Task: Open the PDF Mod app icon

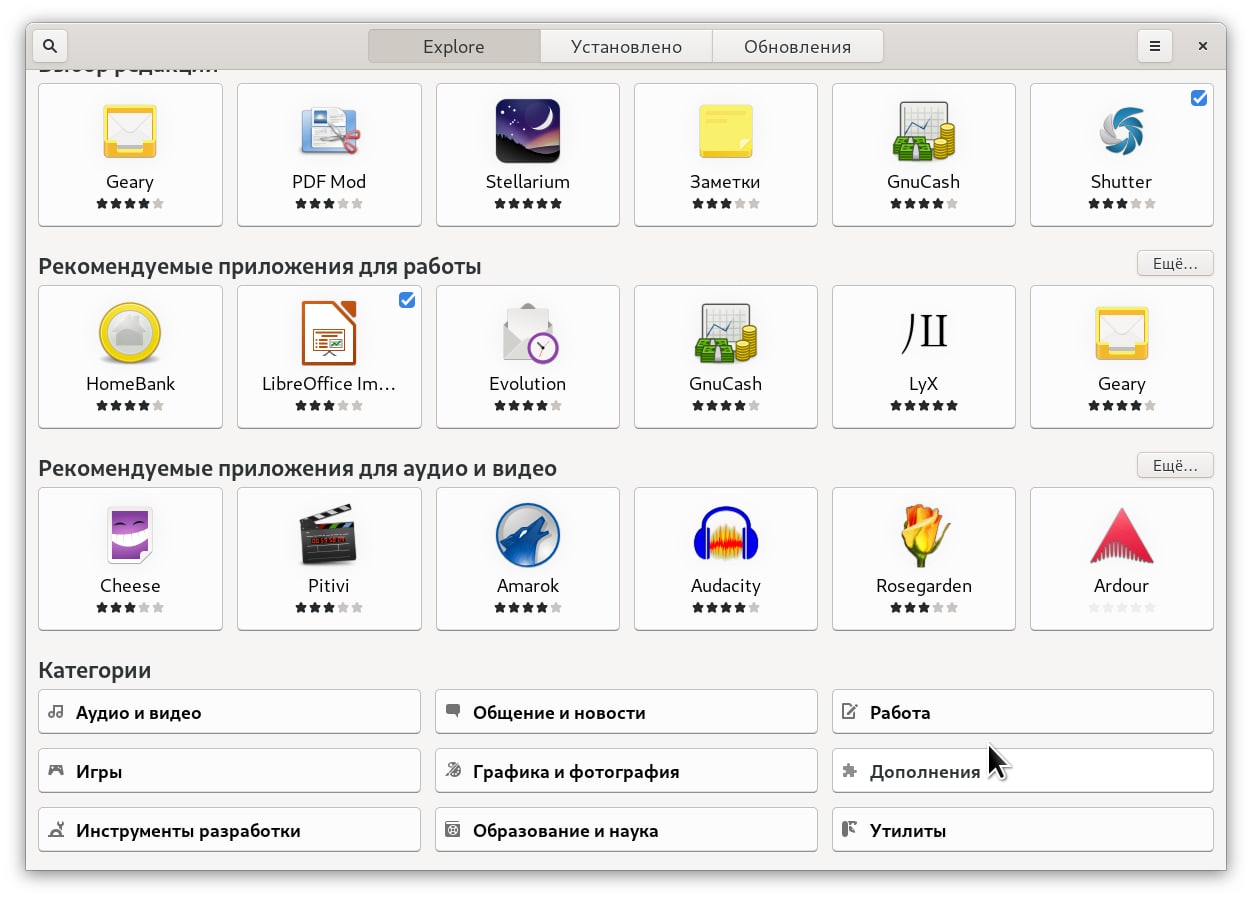Action: [x=329, y=131]
